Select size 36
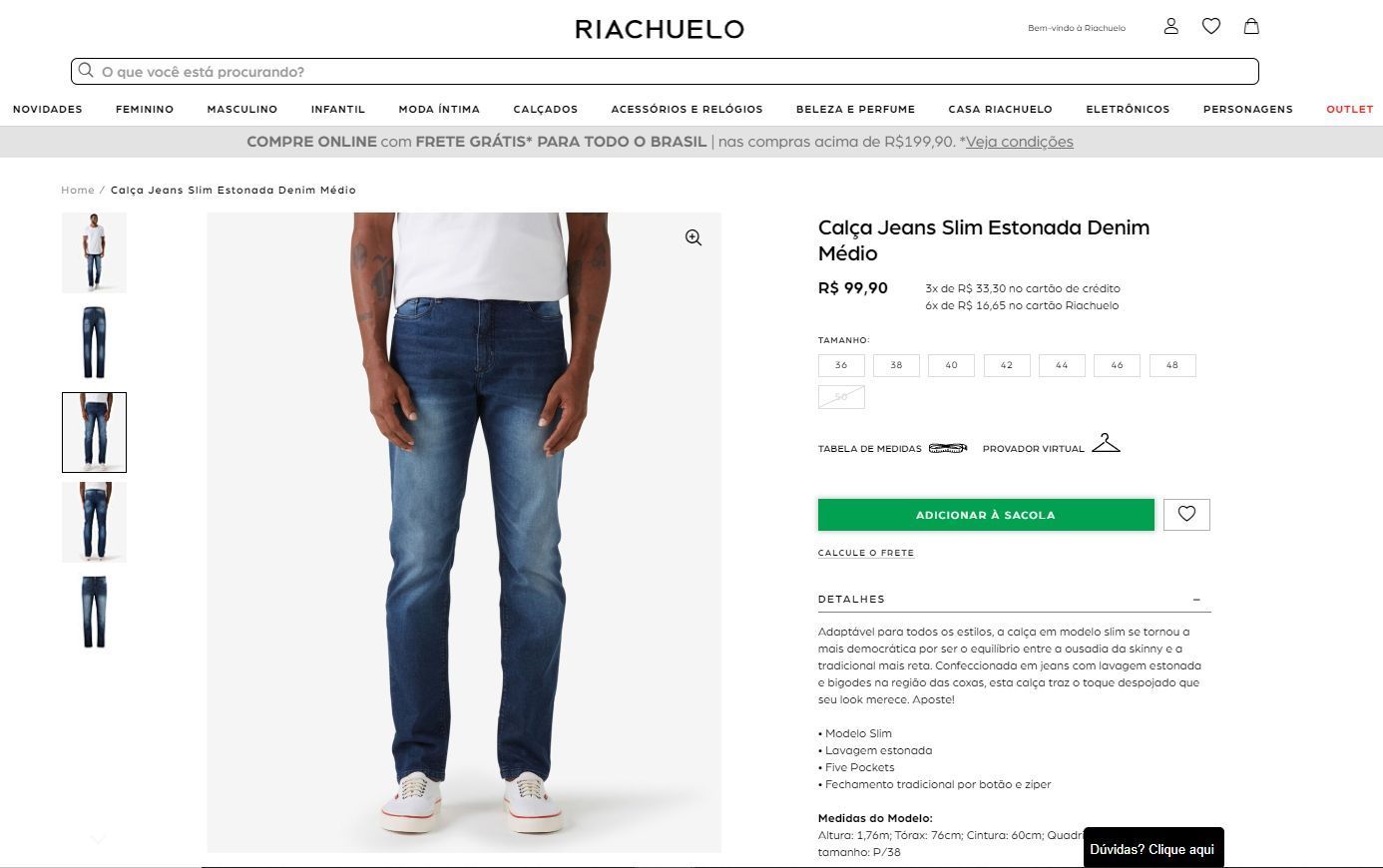This screenshot has height=868, width=1383. click(841, 365)
